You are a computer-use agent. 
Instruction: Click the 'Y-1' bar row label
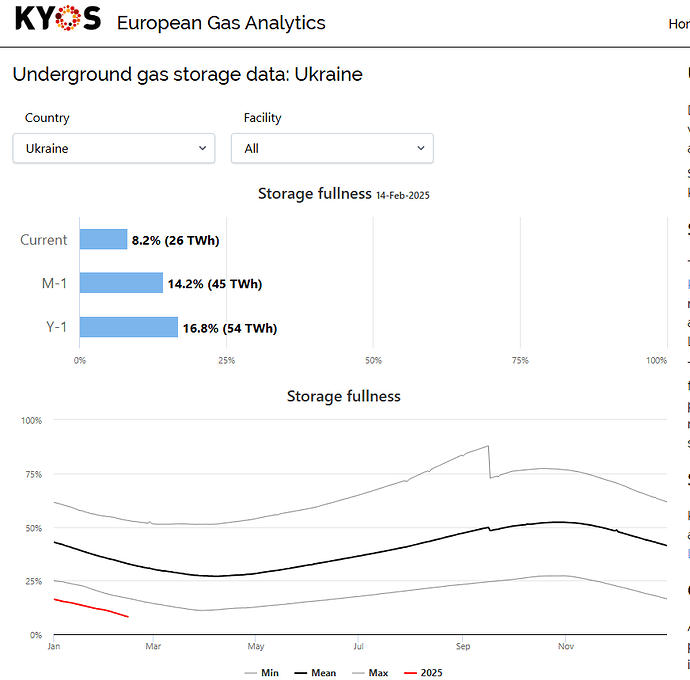point(56,327)
